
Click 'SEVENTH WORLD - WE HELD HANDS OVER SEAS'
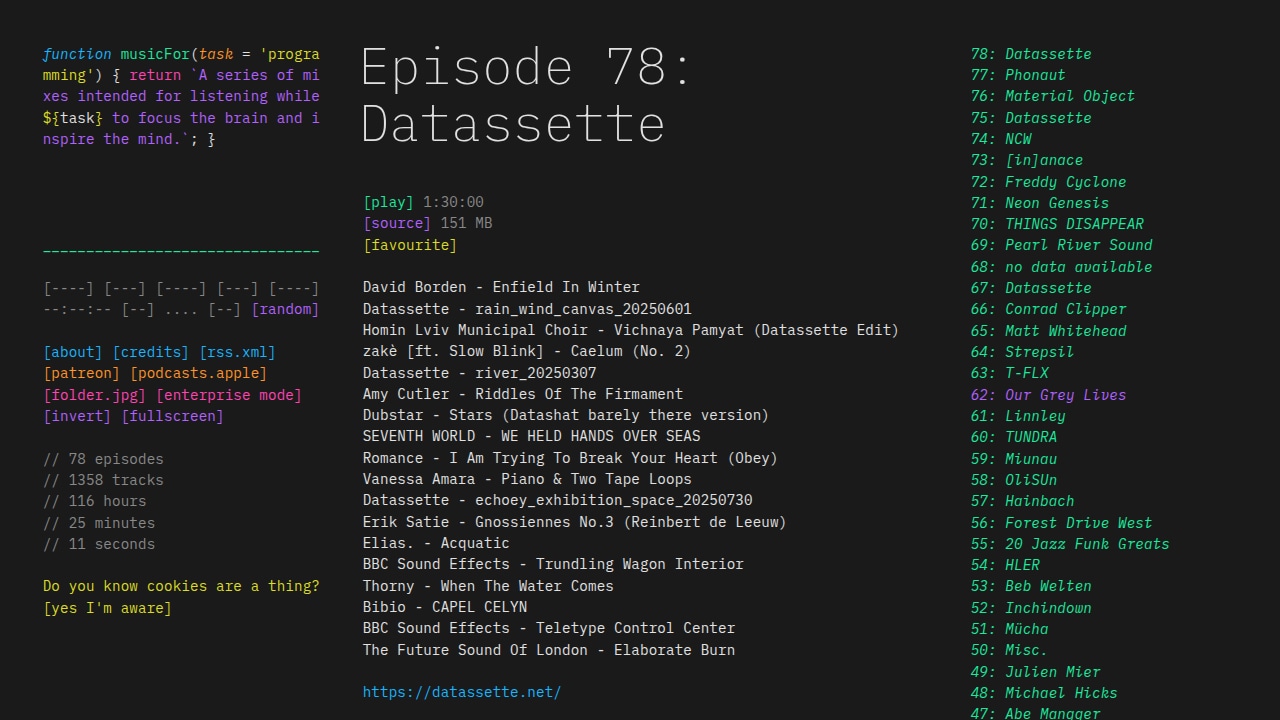[532, 436]
